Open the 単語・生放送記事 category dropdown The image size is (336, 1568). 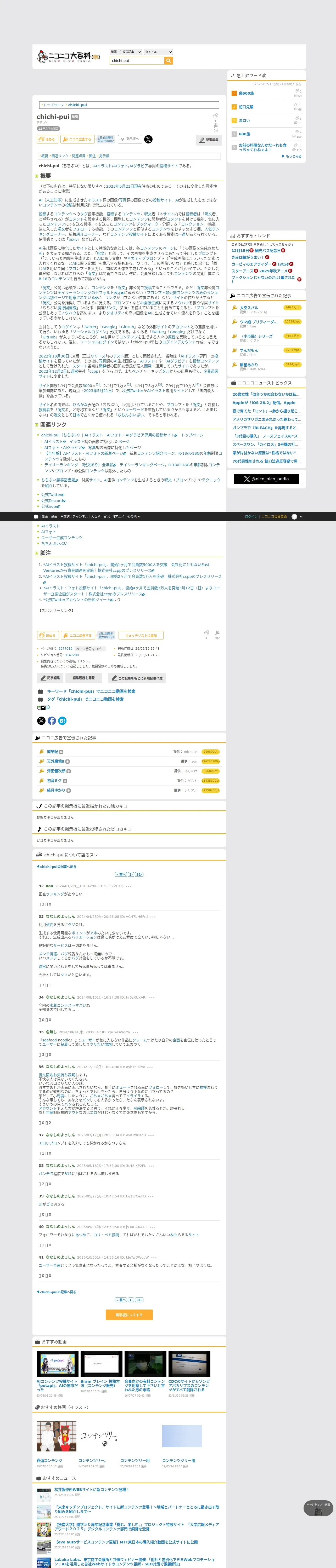click(126, 52)
